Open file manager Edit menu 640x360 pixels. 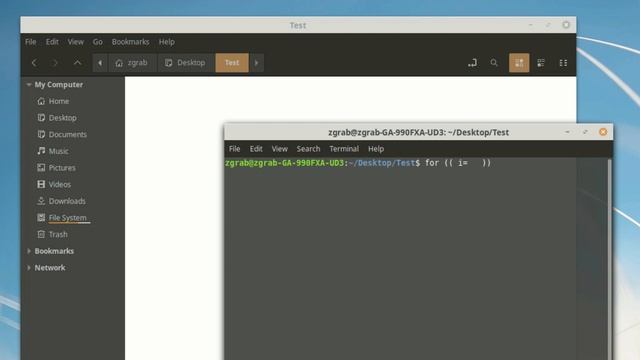[52, 42]
